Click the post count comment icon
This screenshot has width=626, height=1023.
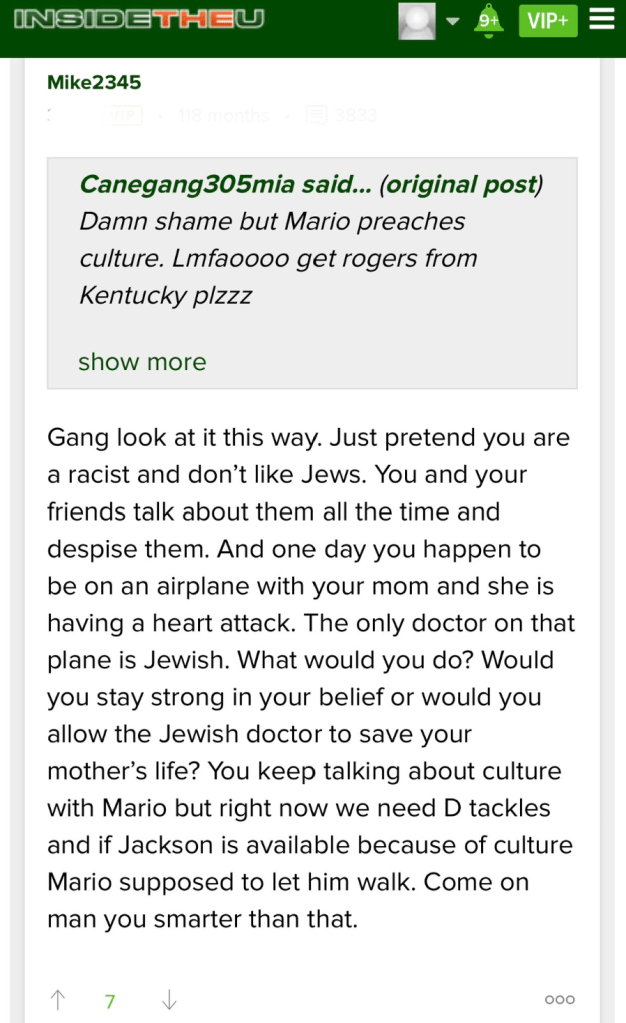pyautogui.click(x=316, y=115)
